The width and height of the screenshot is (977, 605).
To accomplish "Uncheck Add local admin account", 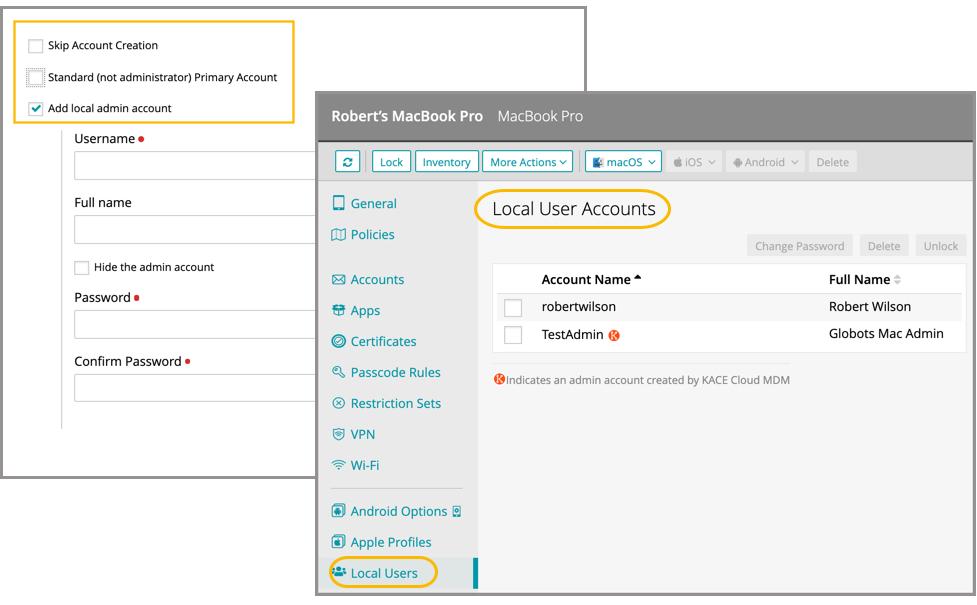I will [x=36, y=109].
